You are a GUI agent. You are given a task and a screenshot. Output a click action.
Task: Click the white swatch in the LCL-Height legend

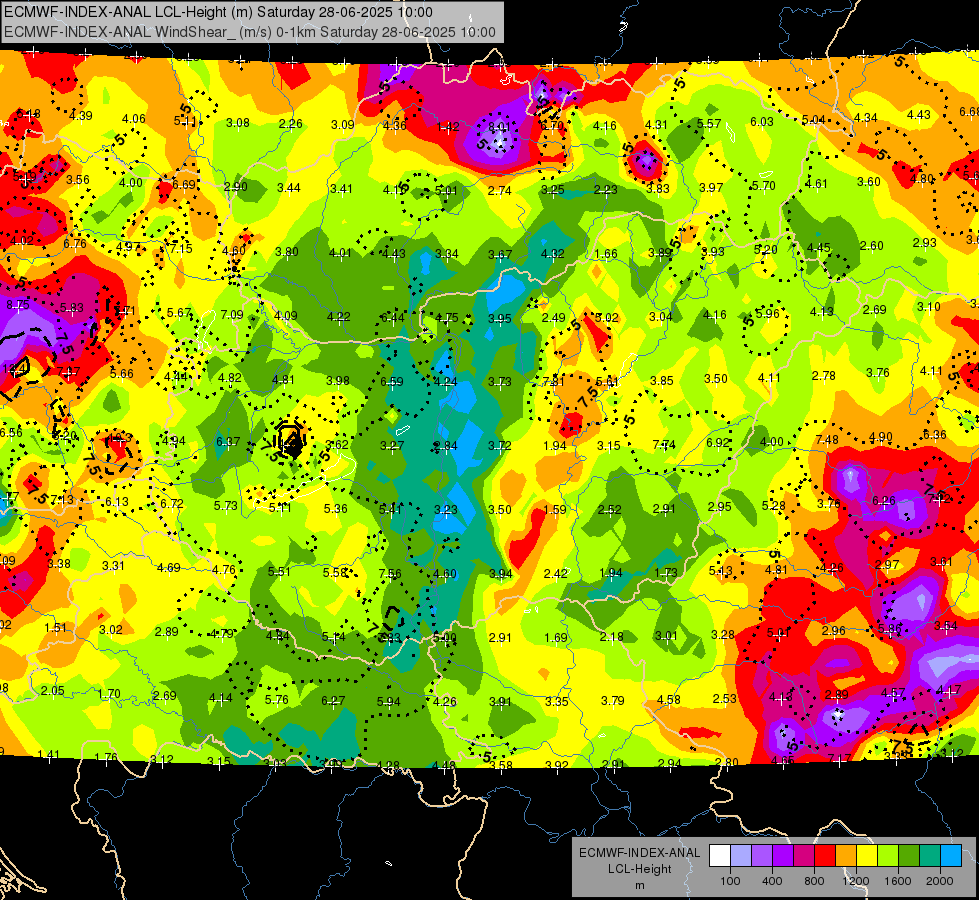[x=720, y=856]
